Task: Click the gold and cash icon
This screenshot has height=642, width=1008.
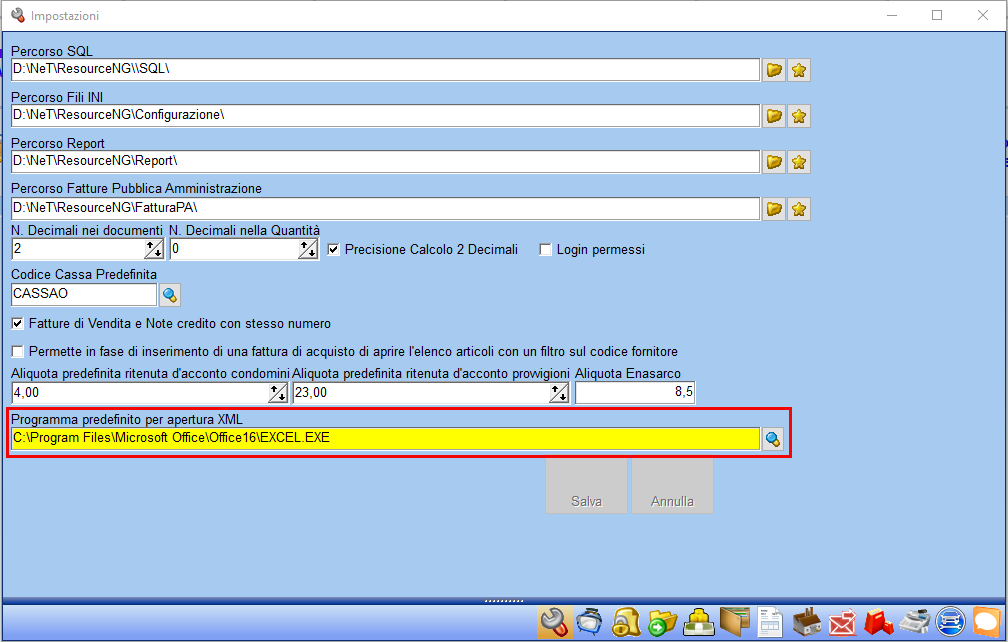Action: point(698,622)
